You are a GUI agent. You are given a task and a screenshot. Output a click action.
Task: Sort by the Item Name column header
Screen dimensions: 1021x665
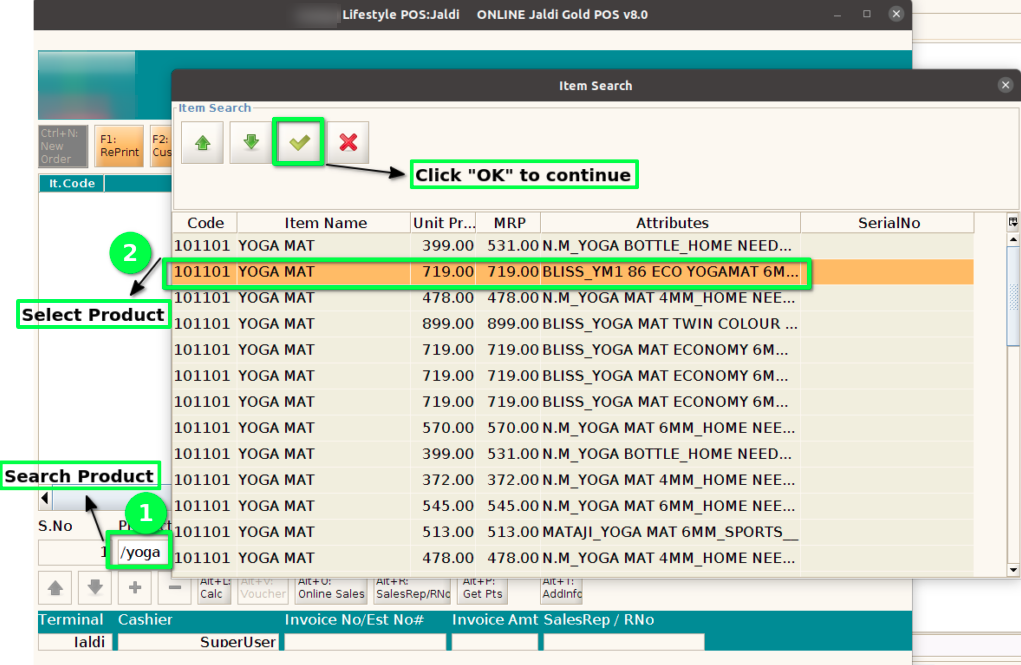coord(324,223)
